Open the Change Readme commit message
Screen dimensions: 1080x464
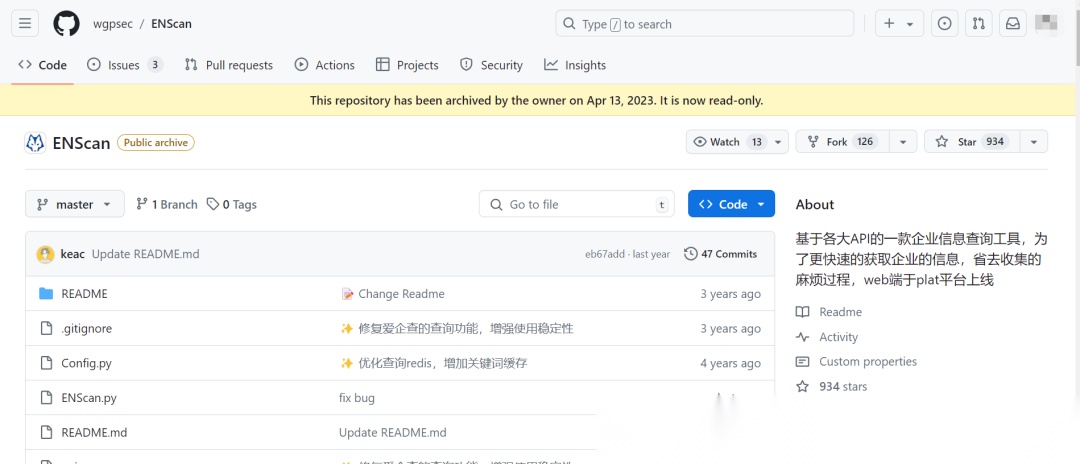click(401, 294)
